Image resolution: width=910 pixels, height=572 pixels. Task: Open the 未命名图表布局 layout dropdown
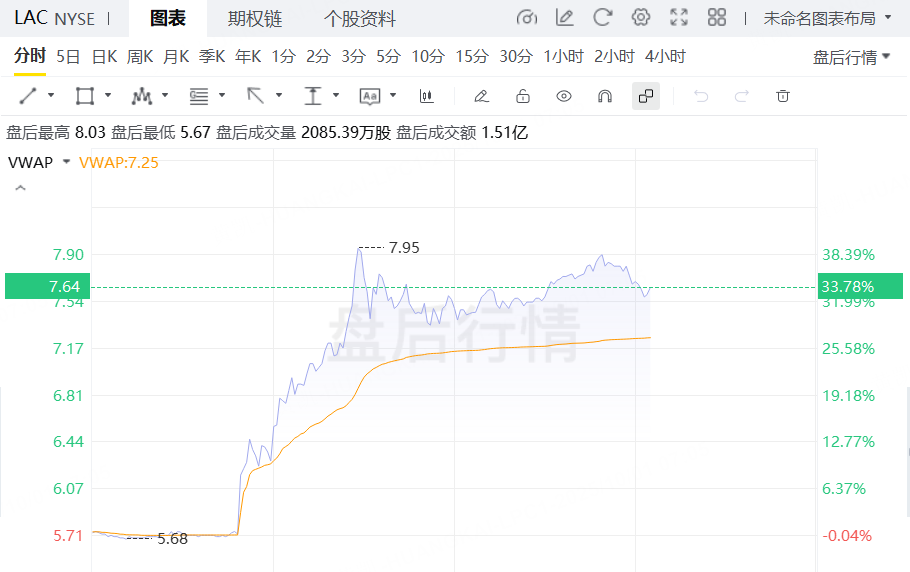[827, 18]
